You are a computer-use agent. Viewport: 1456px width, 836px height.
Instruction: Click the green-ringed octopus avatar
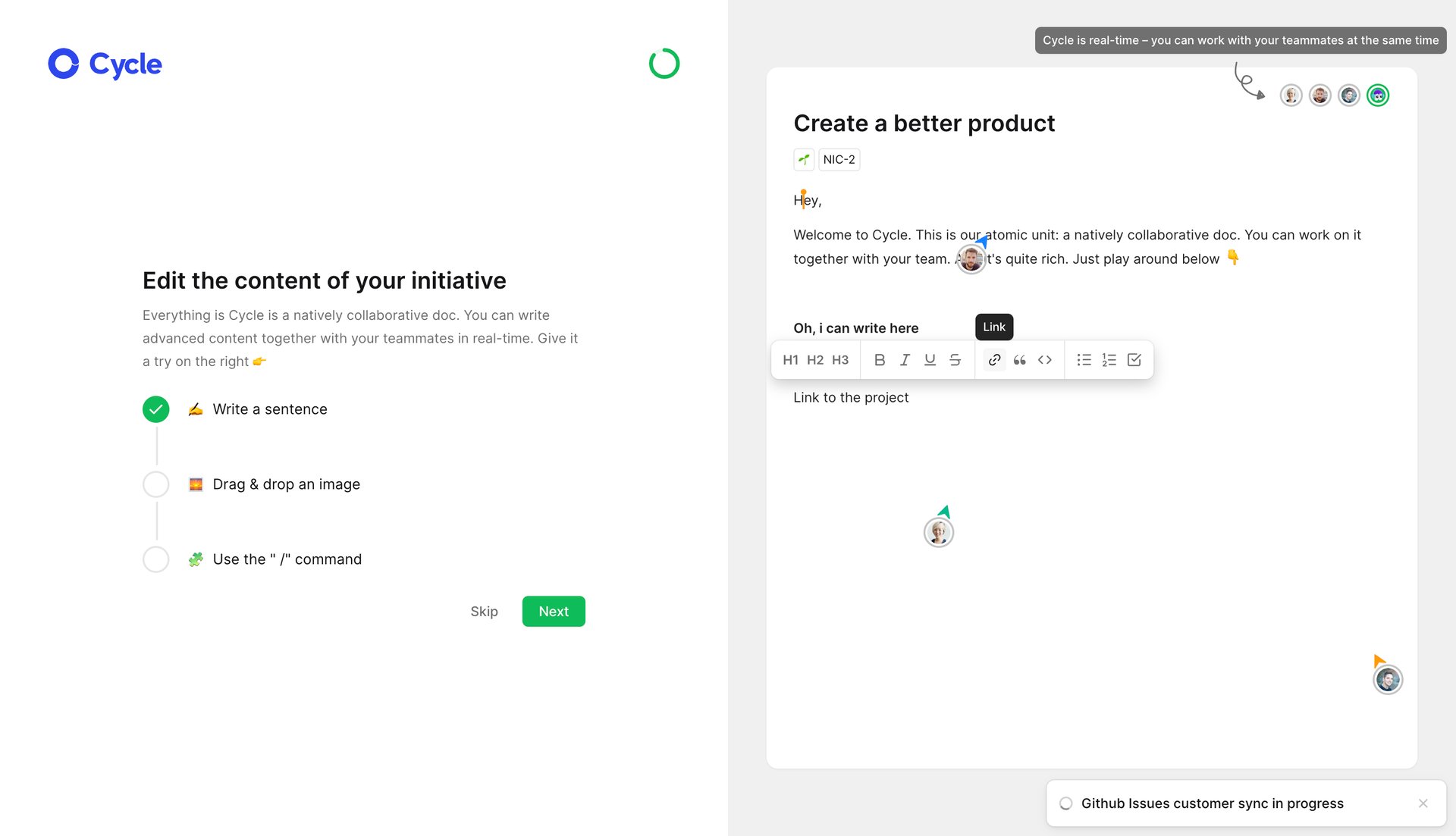click(x=1377, y=95)
